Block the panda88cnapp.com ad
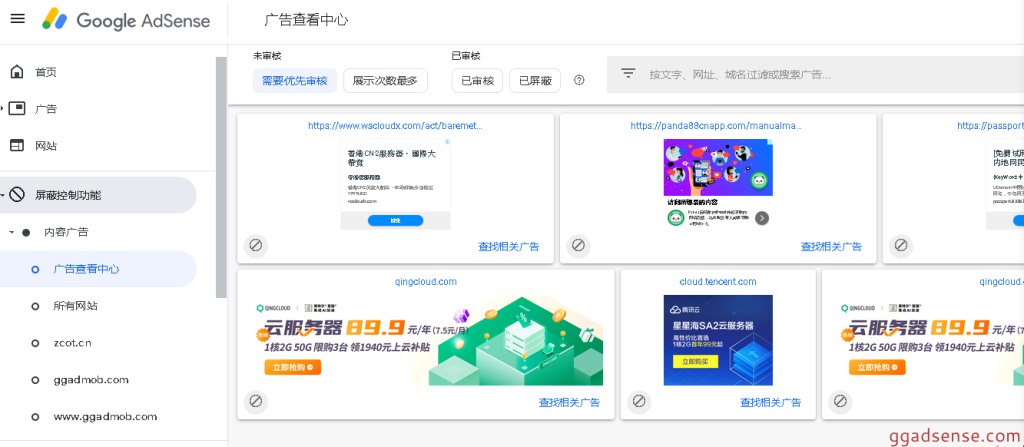 (x=578, y=246)
